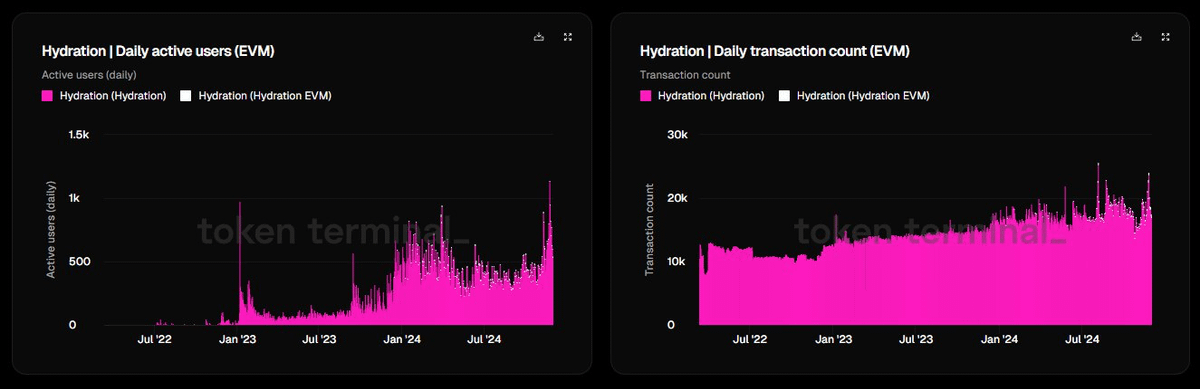The width and height of the screenshot is (1200, 389).
Task: Click "Jul '23" on active users x-axis
Action: (x=320, y=340)
